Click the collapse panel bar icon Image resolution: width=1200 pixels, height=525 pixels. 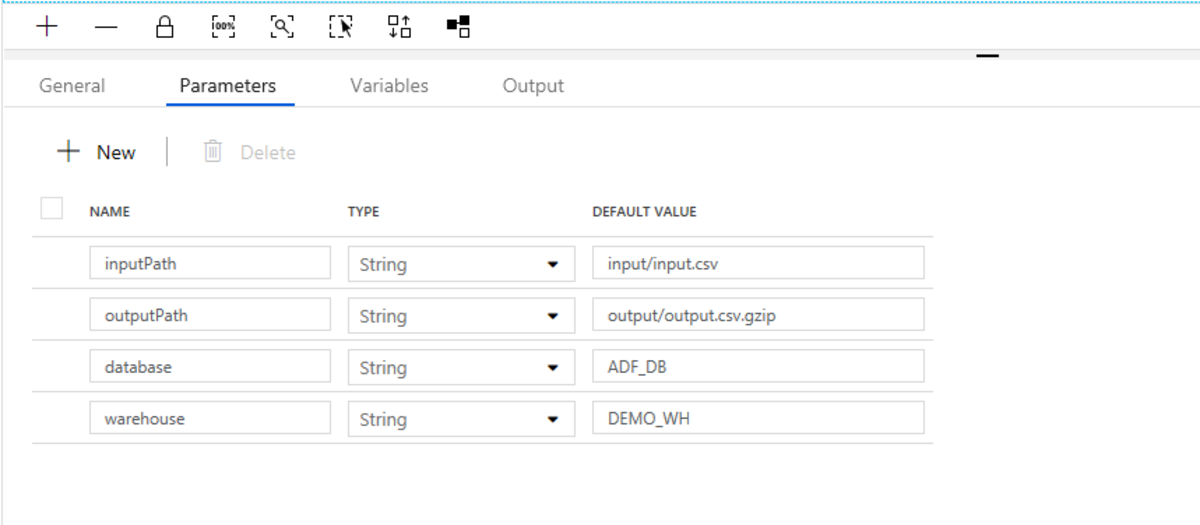(x=988, y=57)
